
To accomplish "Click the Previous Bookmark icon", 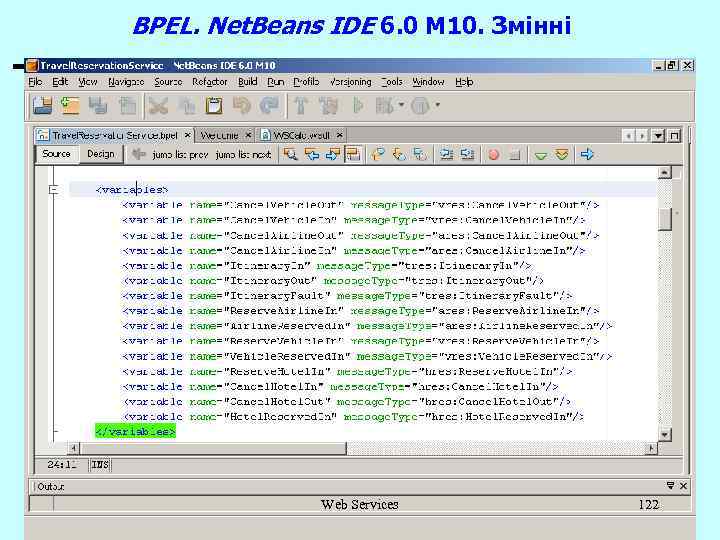I will [378, 154].
